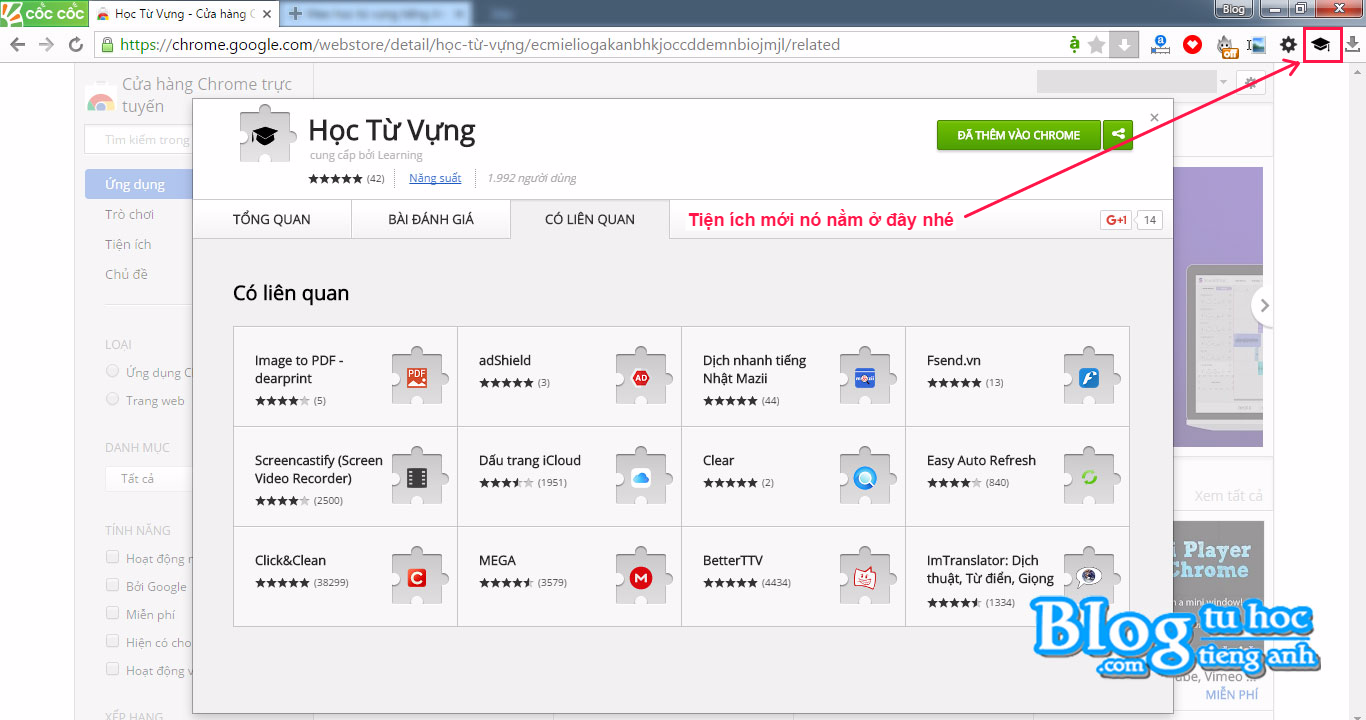
Task: Open downloads arrow at toolbar's far right
Action: (x=1352, y=45)
